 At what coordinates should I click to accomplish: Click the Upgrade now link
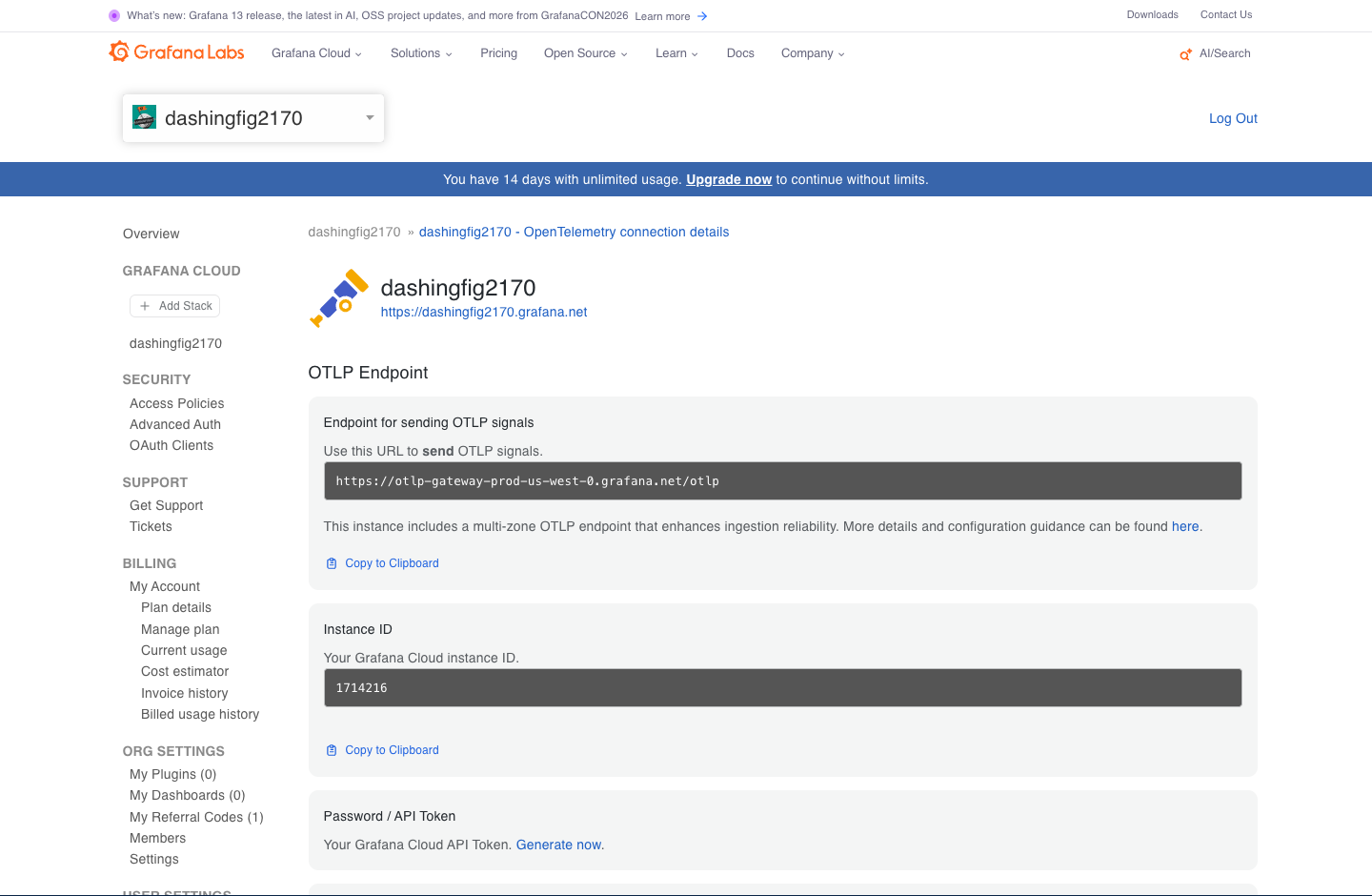(x=729, y=179)
